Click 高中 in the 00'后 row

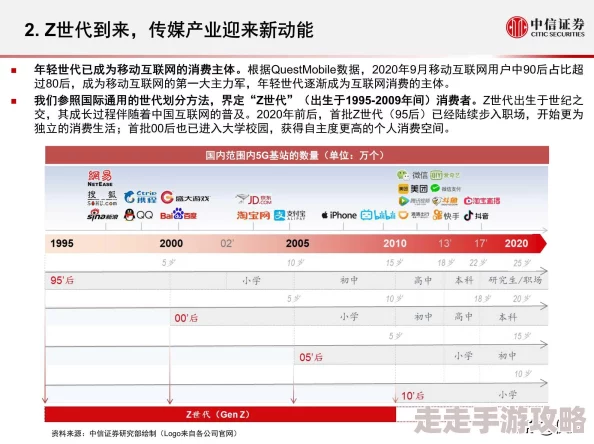click(464, 317)
